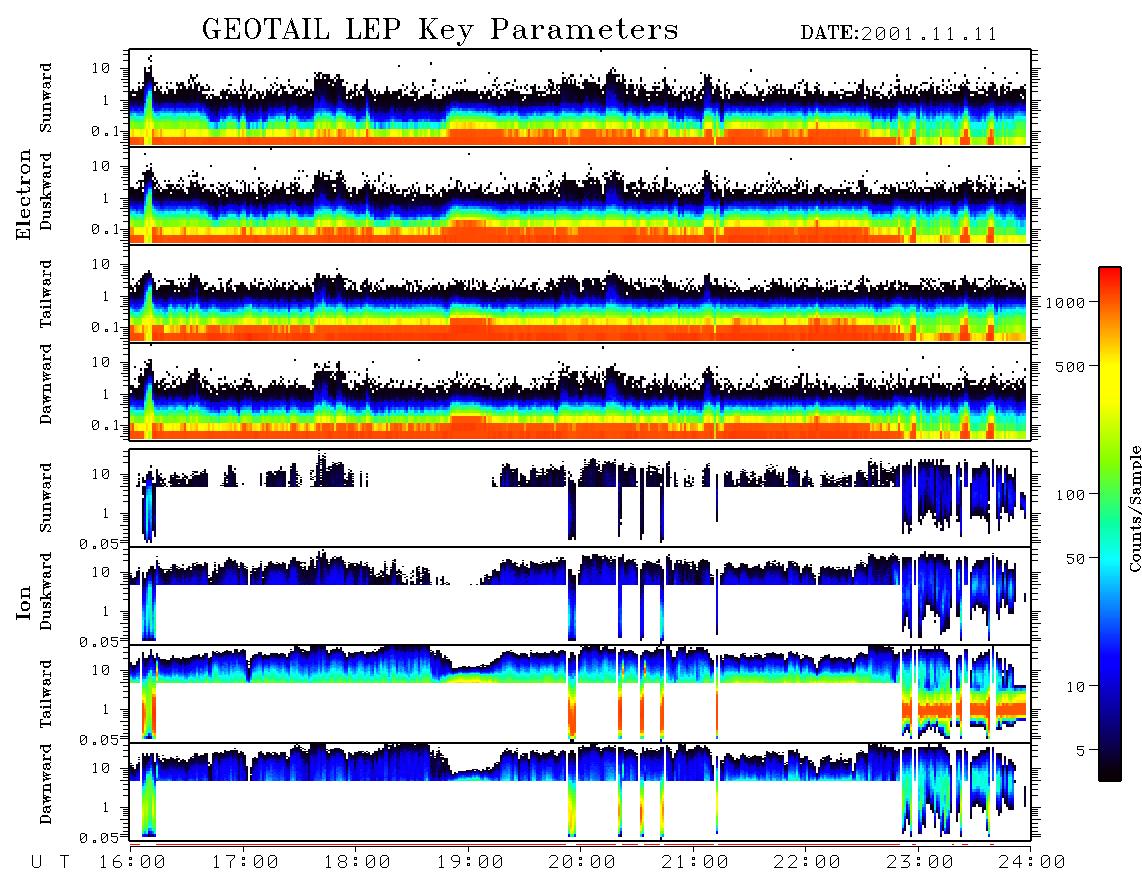
Task: Click inside the Ion Sunward spectrogram panel
Action: 580,498
